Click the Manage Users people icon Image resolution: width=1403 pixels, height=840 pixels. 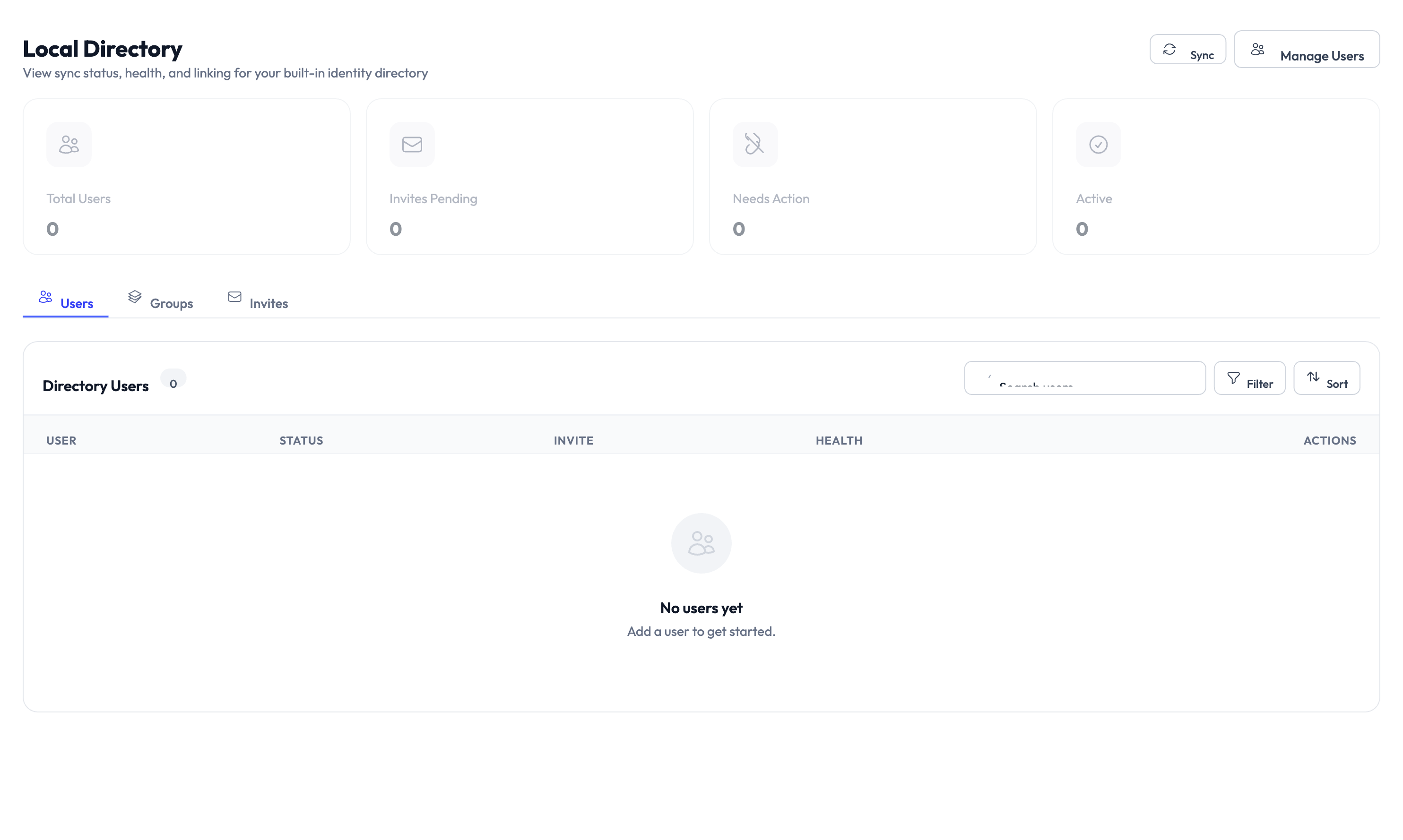pos(1257,49)
